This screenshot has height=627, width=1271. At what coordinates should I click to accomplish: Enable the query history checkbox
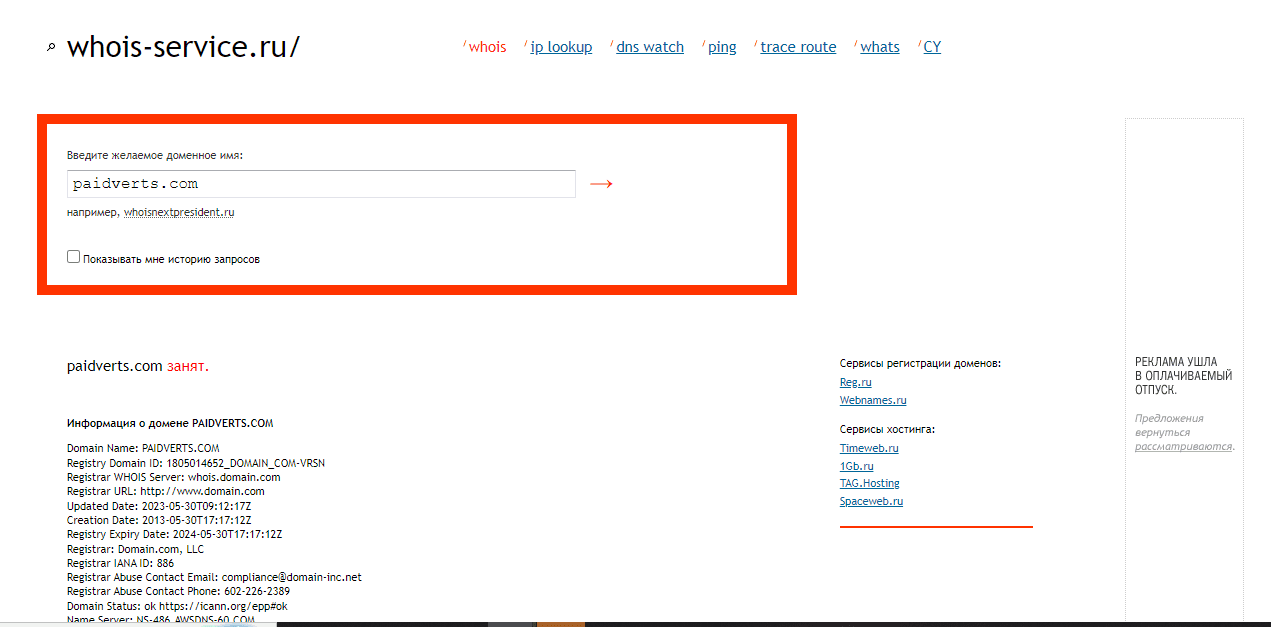coord(73,257)
